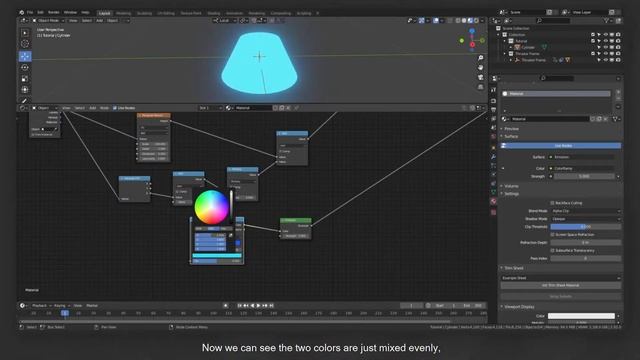Click the Strength value field

click(584, 176)
